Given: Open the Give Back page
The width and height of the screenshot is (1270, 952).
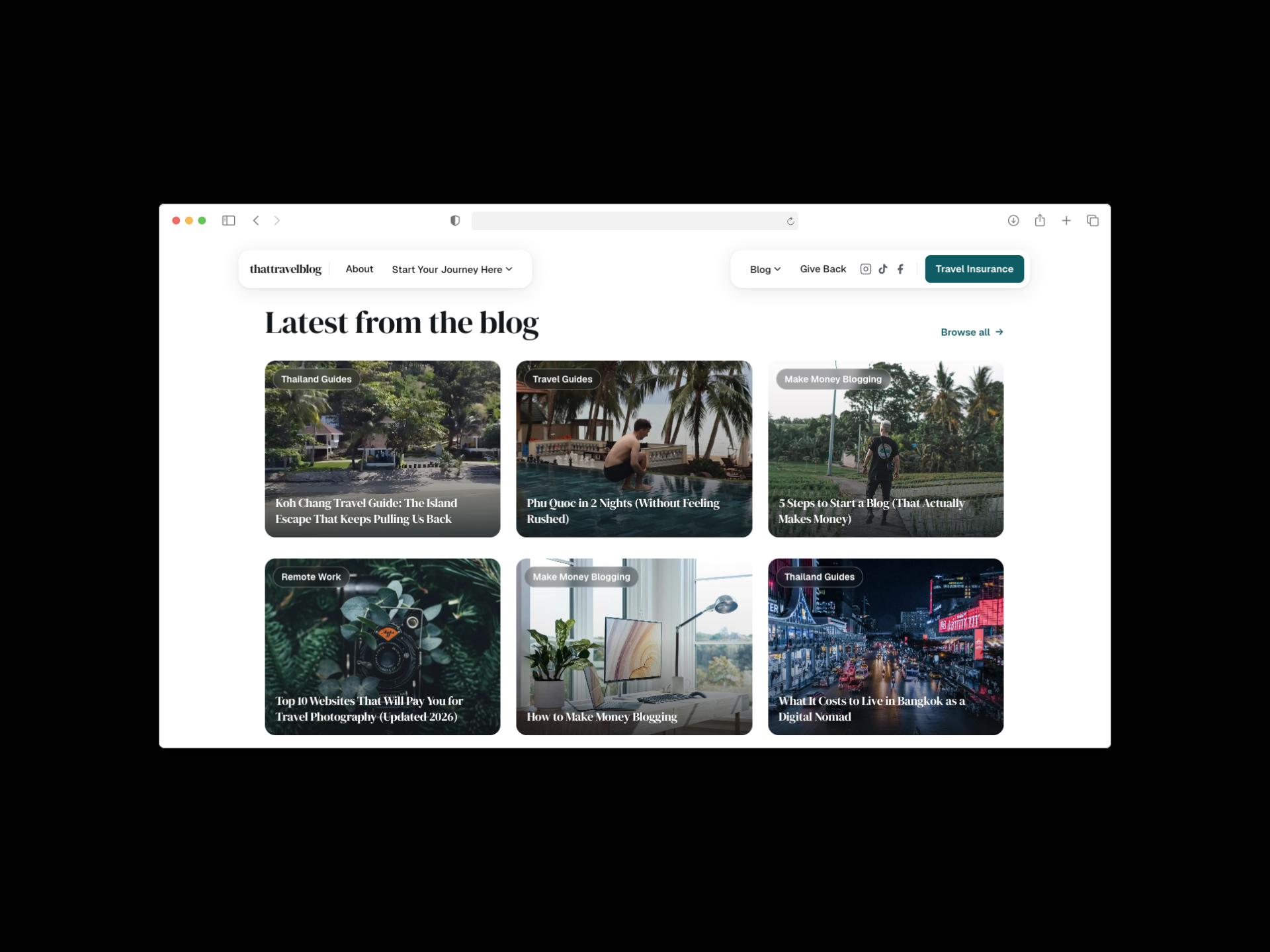Looking at the screenshot, I should (x=823, y=269).
